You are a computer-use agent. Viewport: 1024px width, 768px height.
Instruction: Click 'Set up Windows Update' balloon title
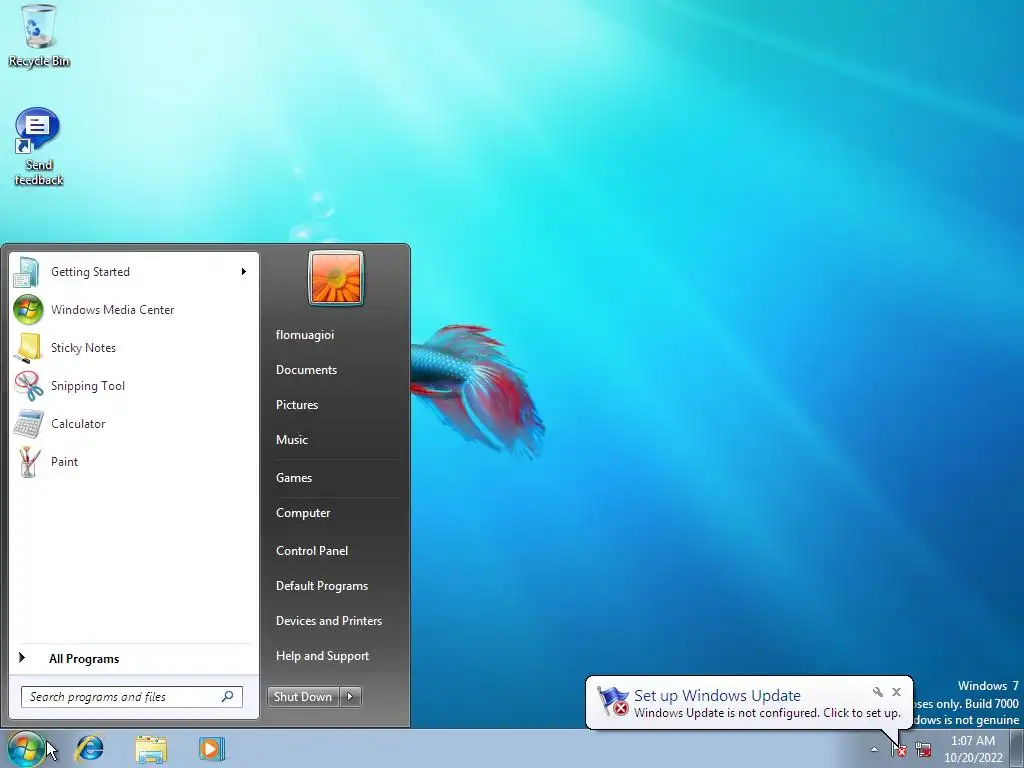pos(717,696)
